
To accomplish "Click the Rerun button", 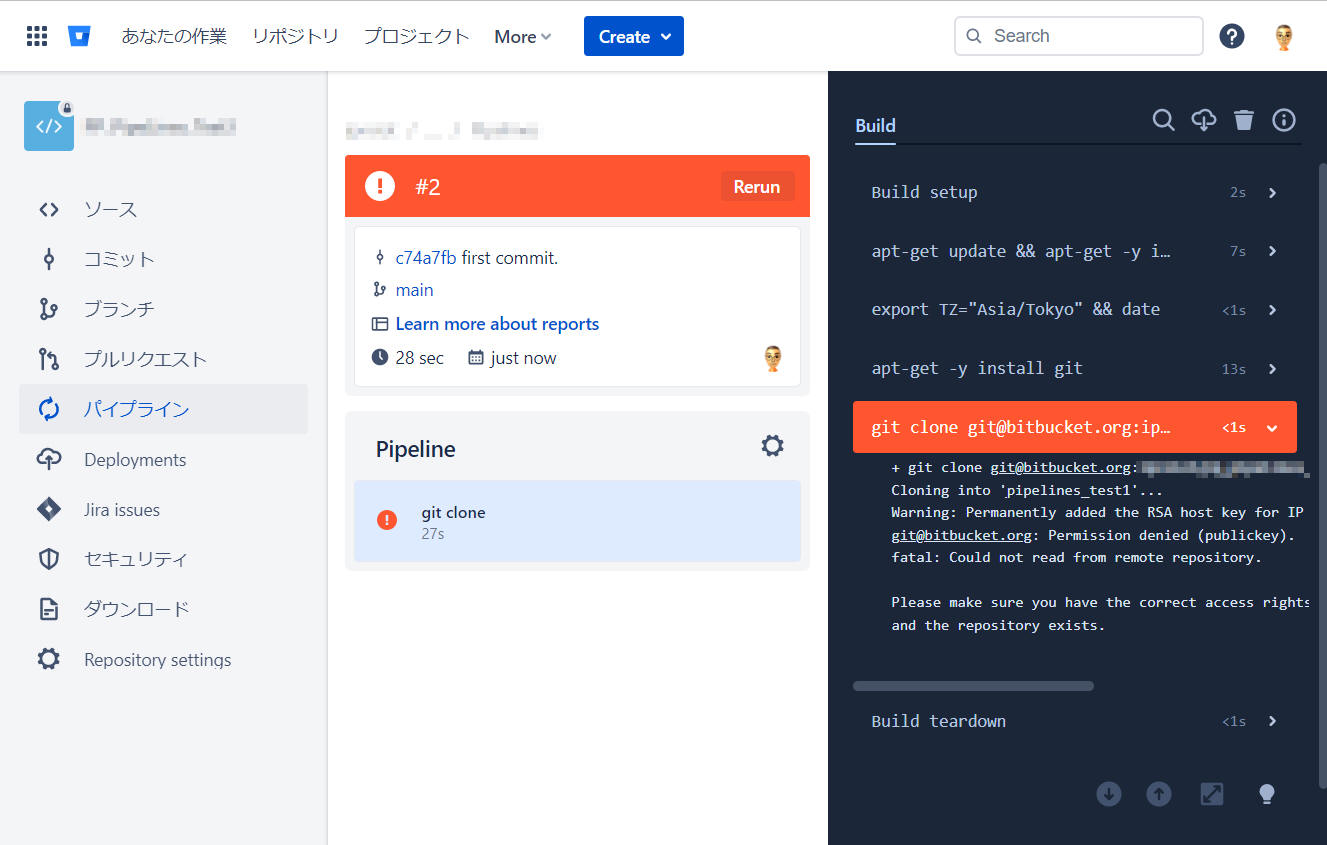I will point(757,186).
